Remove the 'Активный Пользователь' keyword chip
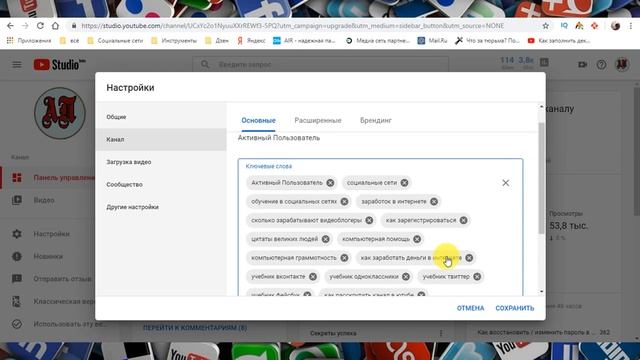This screenshot has width=640, height=360. 330,183
